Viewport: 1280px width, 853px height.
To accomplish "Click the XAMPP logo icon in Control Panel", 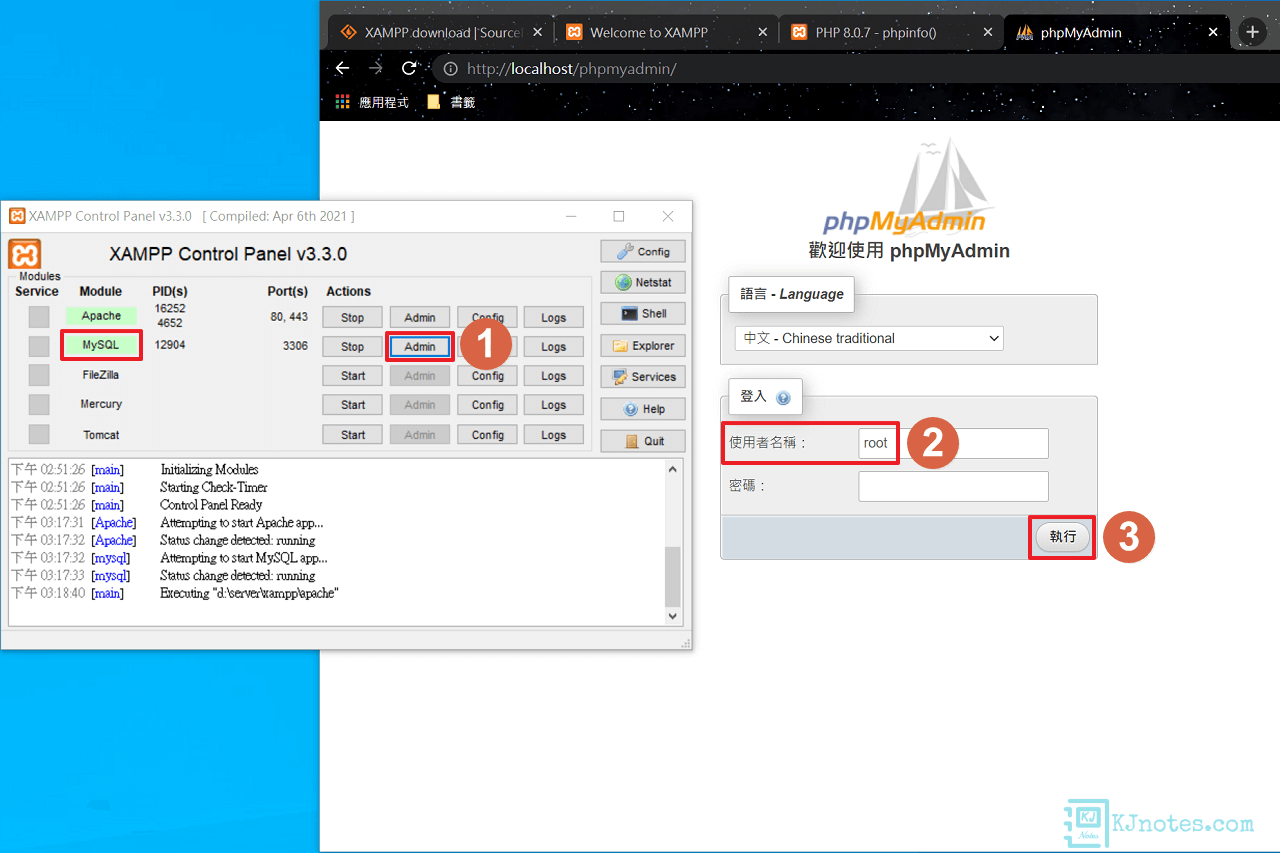I will coord(25,254).
